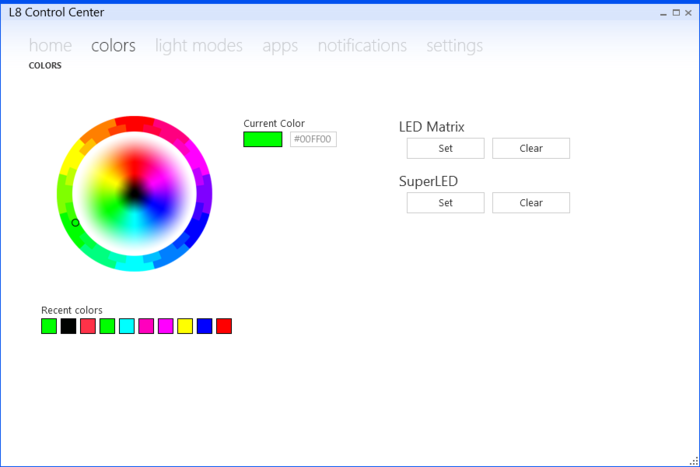Click Clear under LED Matrix
This screenshot has width=700, height=467.
(x=531, y=148)
